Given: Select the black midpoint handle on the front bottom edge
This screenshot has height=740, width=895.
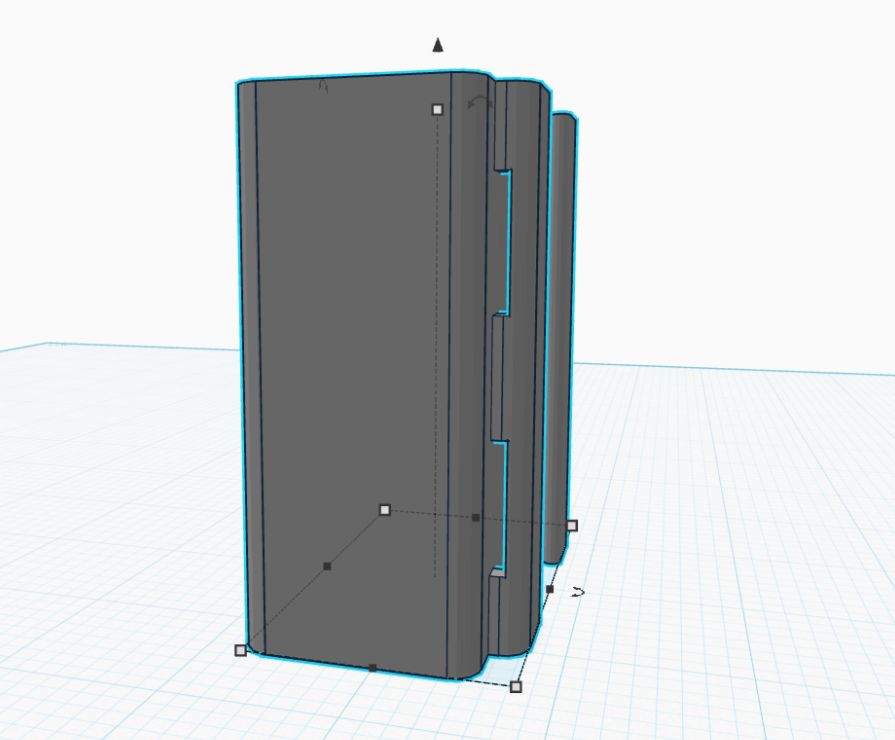Looking at the screenshot, I should click(373, 667).
